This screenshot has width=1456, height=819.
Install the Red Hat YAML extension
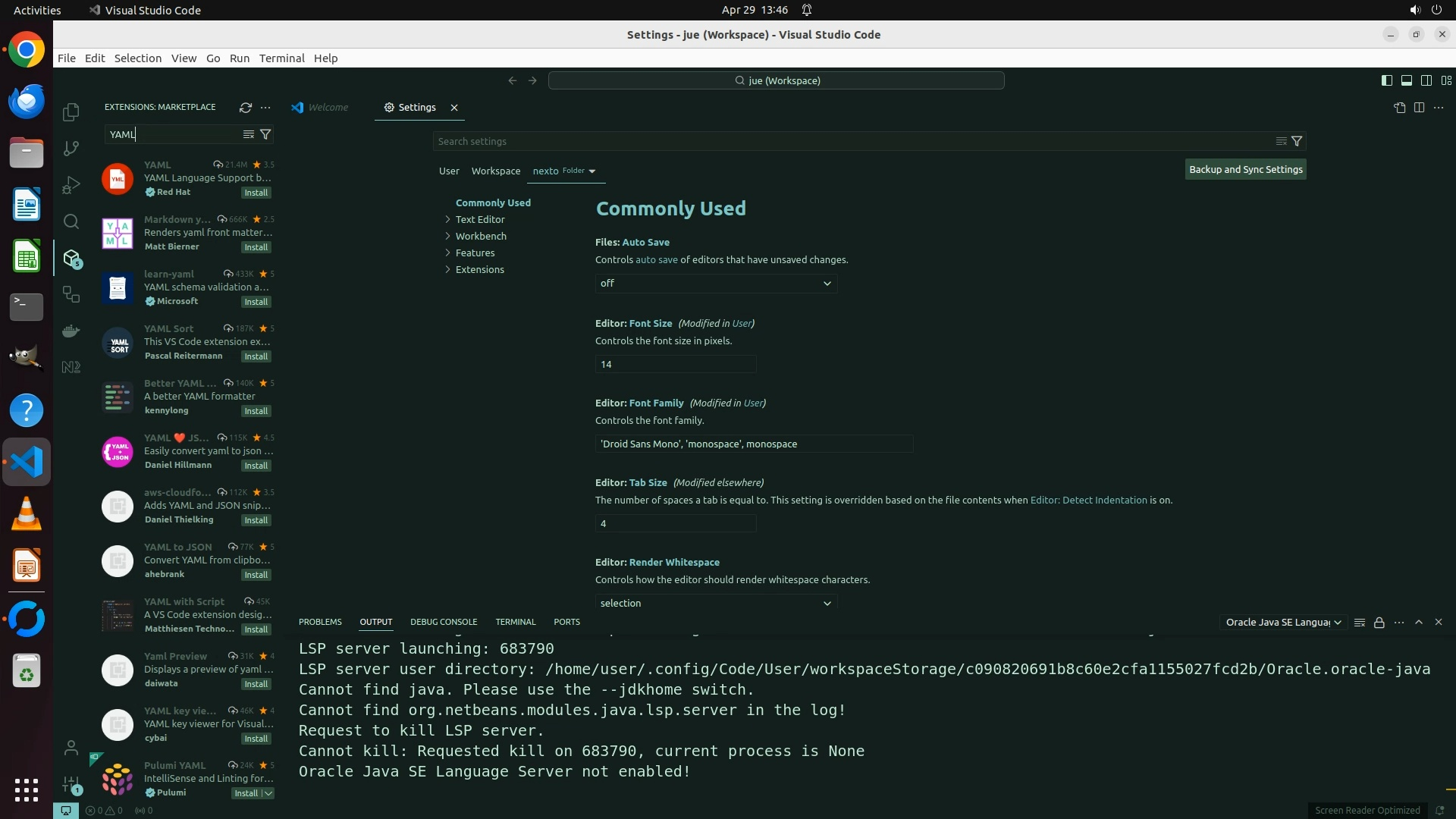tap(256, 193)
